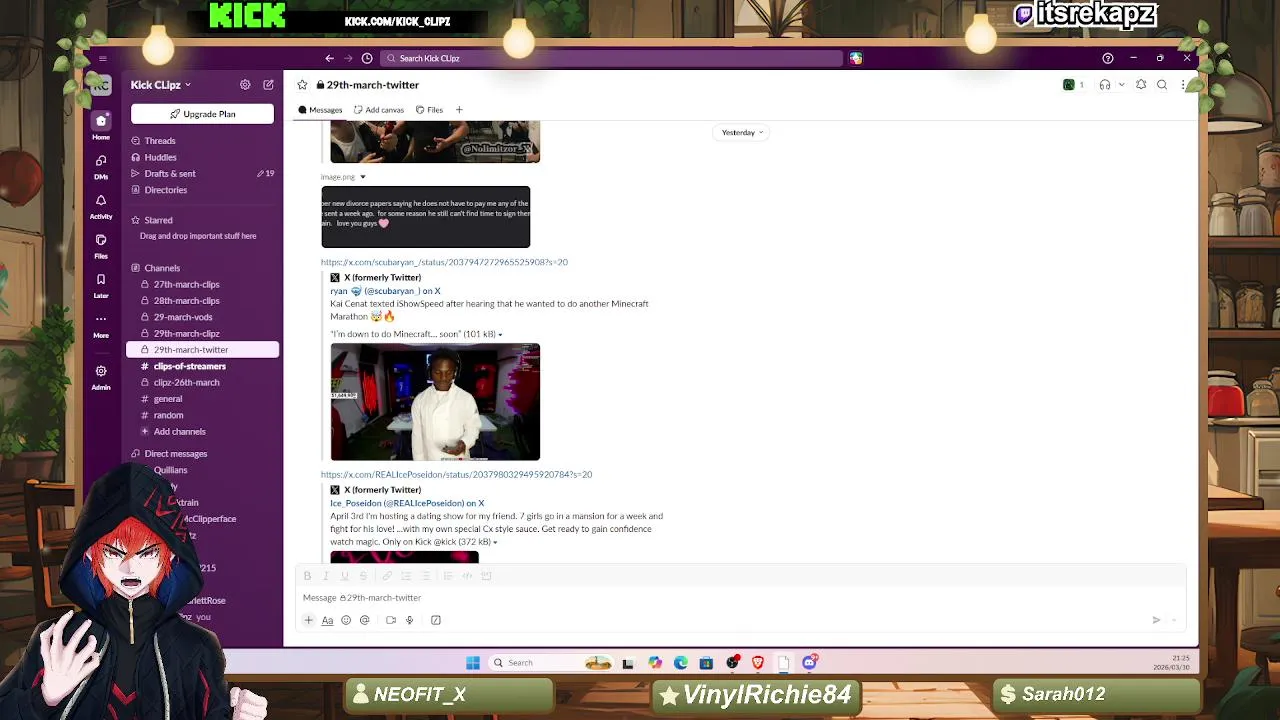
Task: Open huddle options chevron next to headphones
Action: (1121, 85)
